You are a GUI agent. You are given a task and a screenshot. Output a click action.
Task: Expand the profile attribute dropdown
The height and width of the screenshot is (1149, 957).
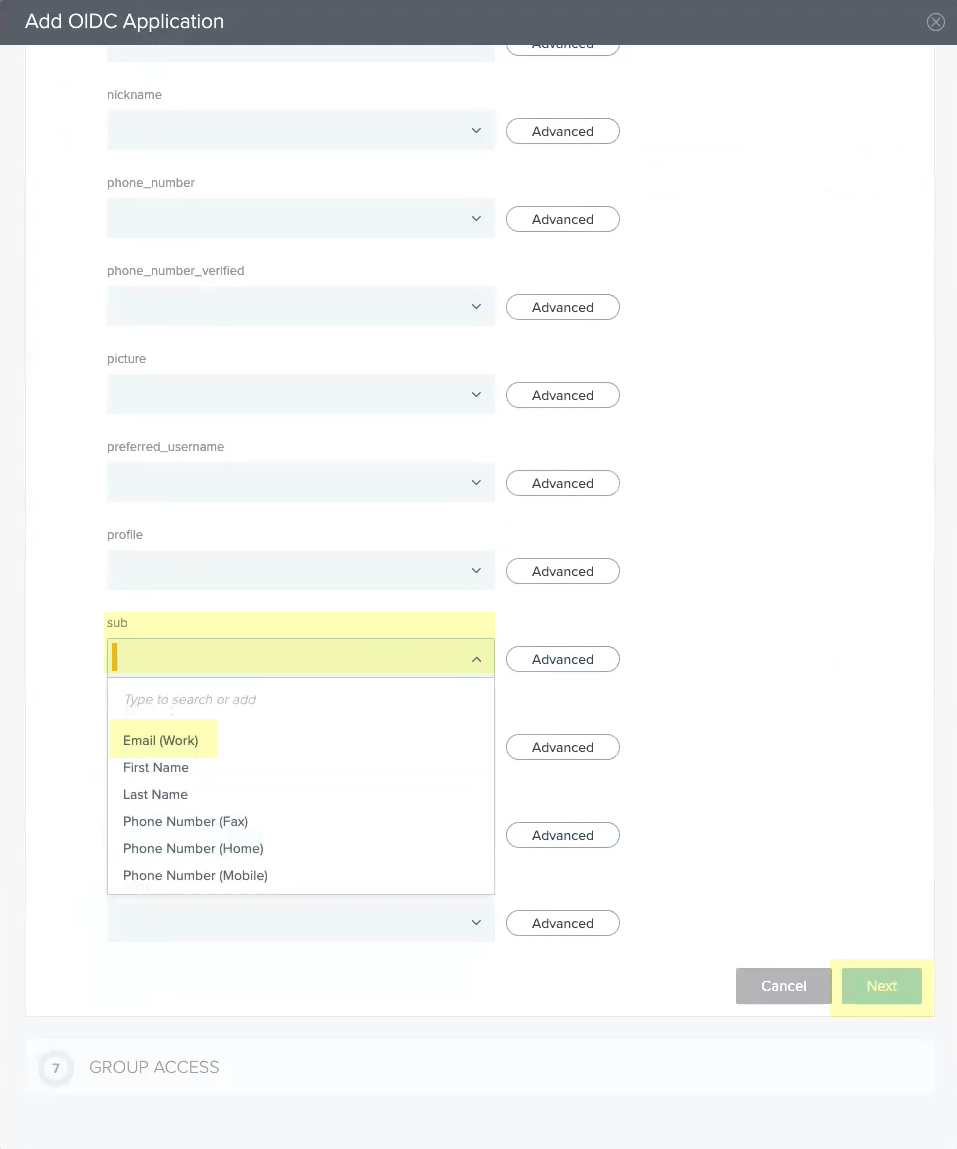click(x=300, y=571)
